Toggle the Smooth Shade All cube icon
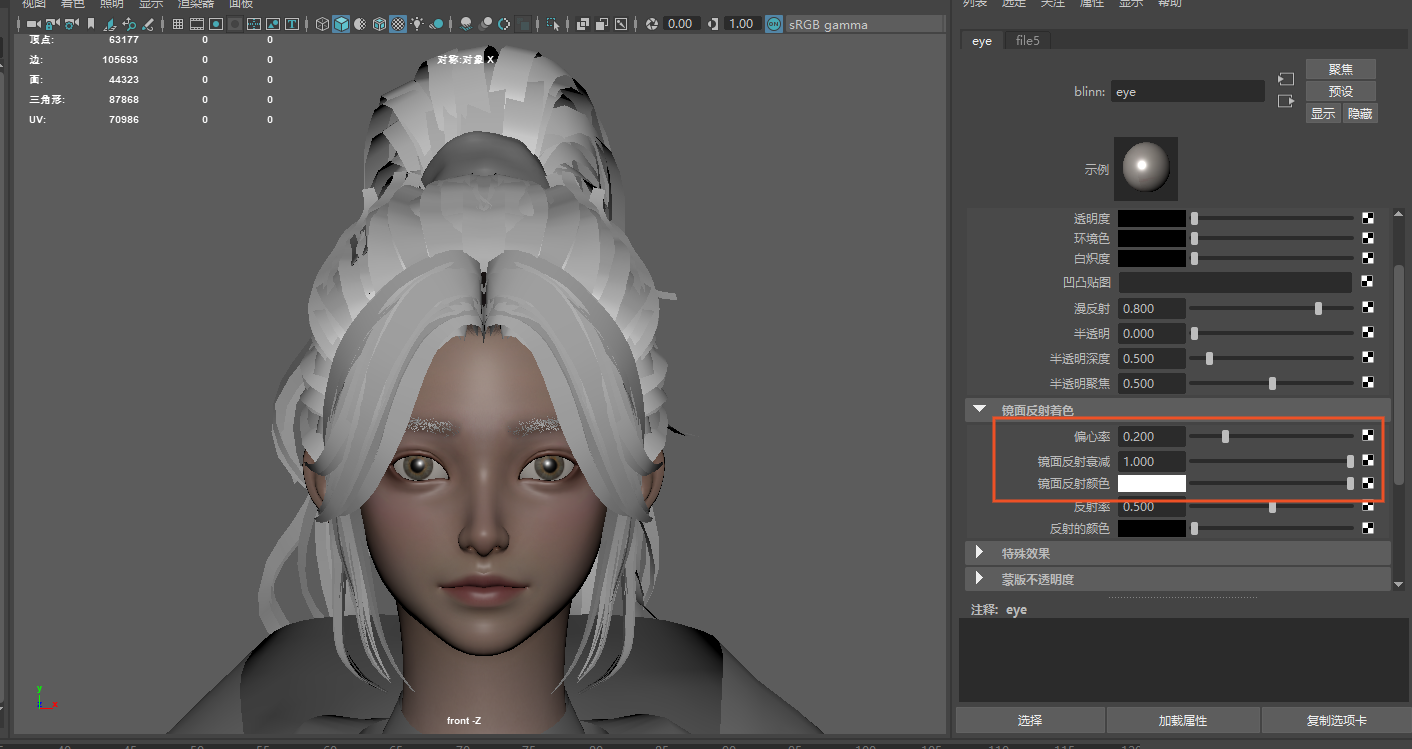This screenshot has height=749, width=1412. pos(341,24)
